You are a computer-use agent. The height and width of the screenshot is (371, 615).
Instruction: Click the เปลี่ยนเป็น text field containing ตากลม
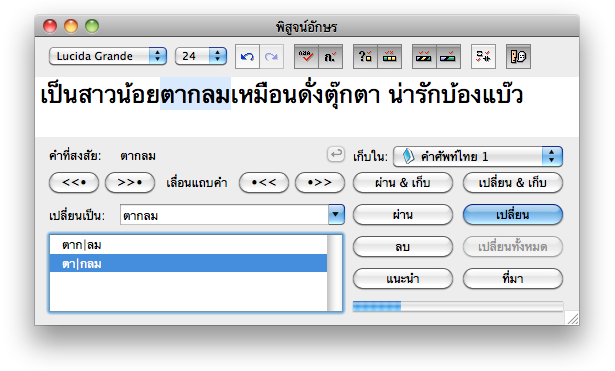[x=224, y=215]
